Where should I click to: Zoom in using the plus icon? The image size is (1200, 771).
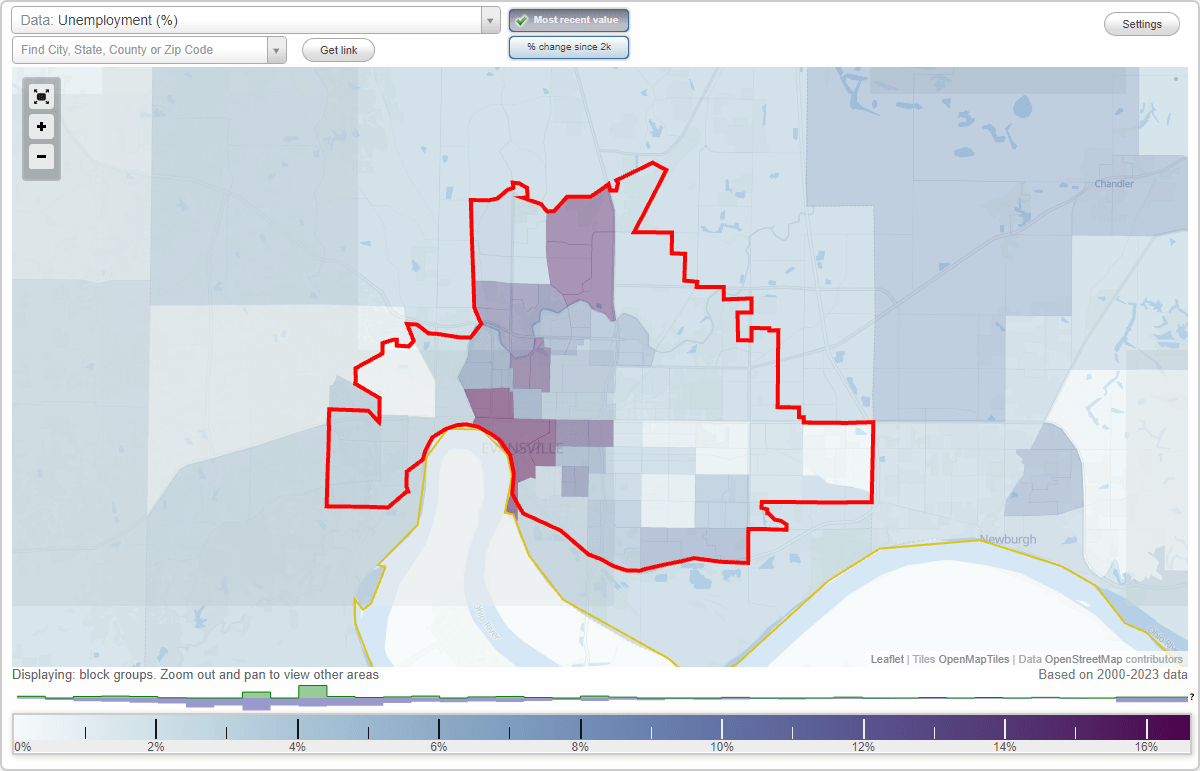tap(41, 127)
